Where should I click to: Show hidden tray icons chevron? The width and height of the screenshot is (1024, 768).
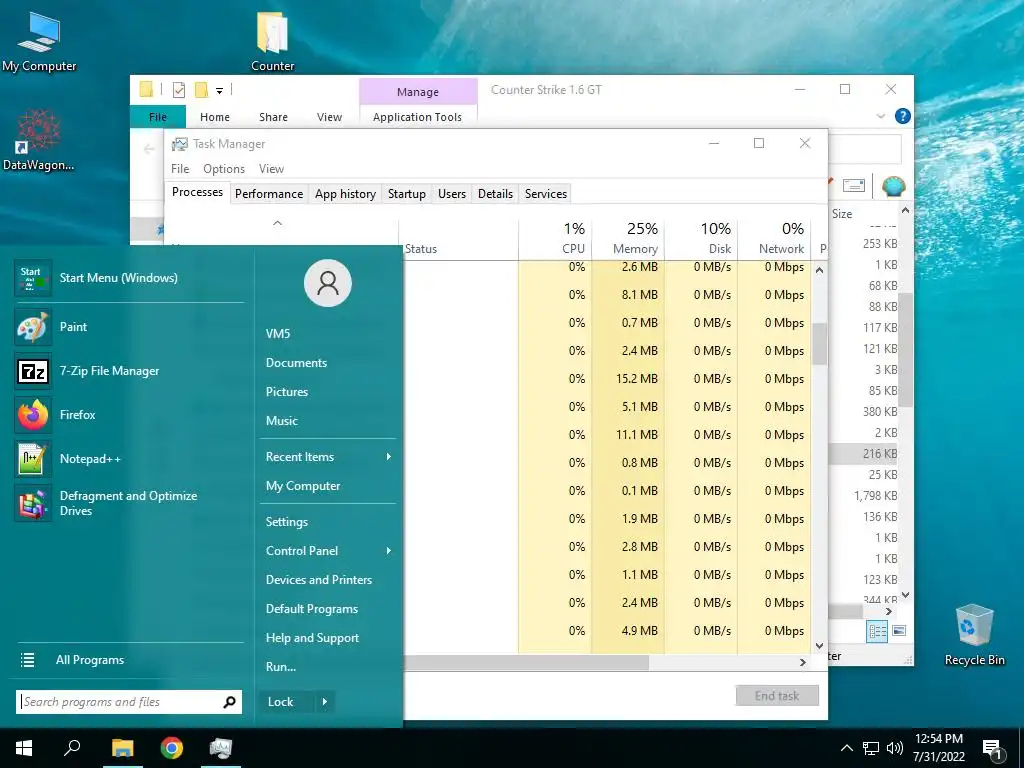(846, 748)
